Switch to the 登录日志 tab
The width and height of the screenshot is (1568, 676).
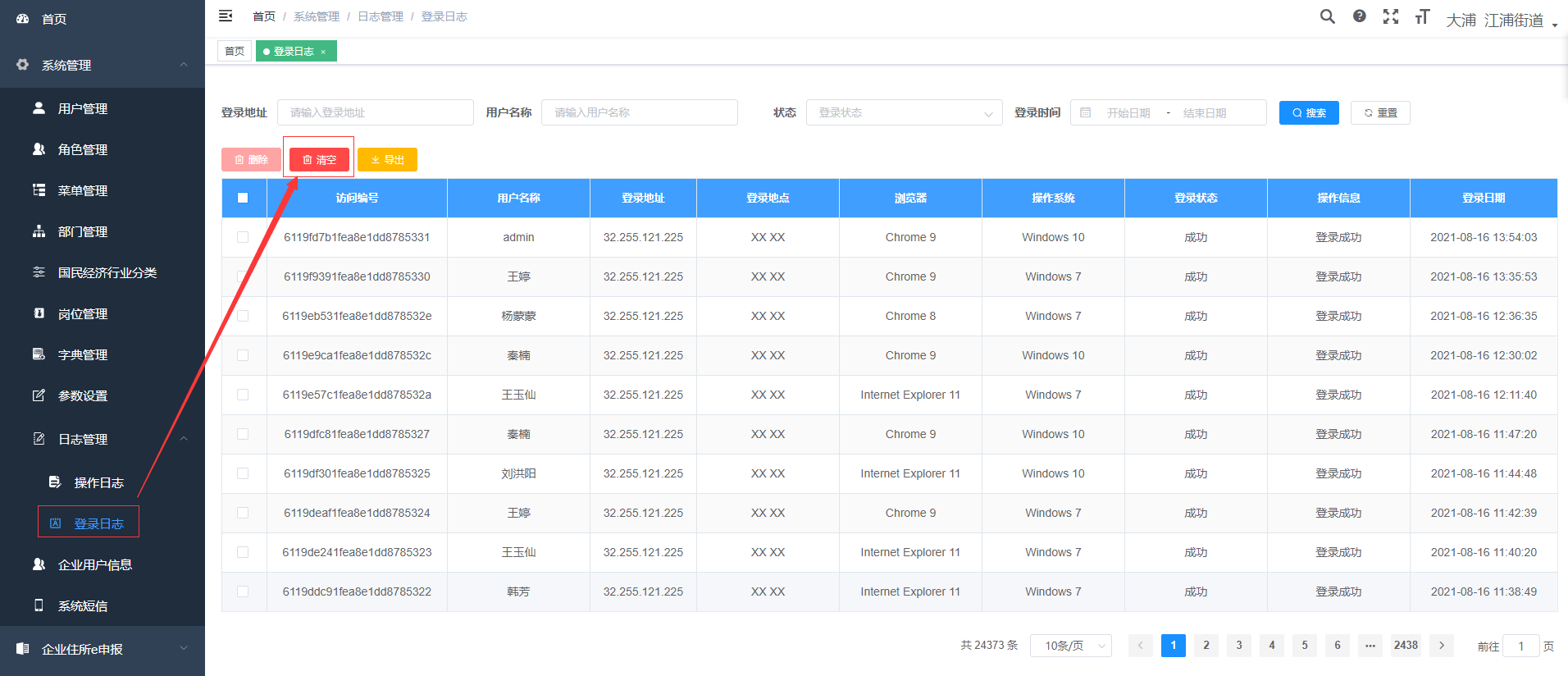click(295, 52)
